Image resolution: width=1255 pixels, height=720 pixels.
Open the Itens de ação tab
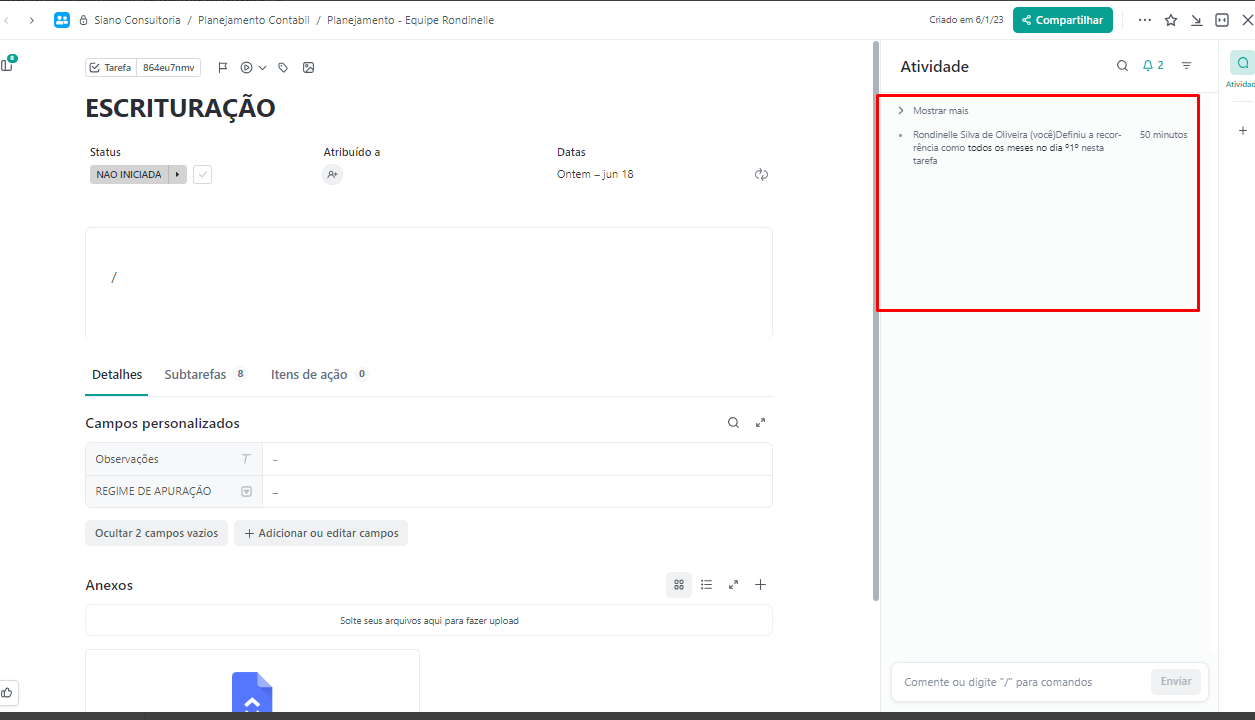(309, 375)
